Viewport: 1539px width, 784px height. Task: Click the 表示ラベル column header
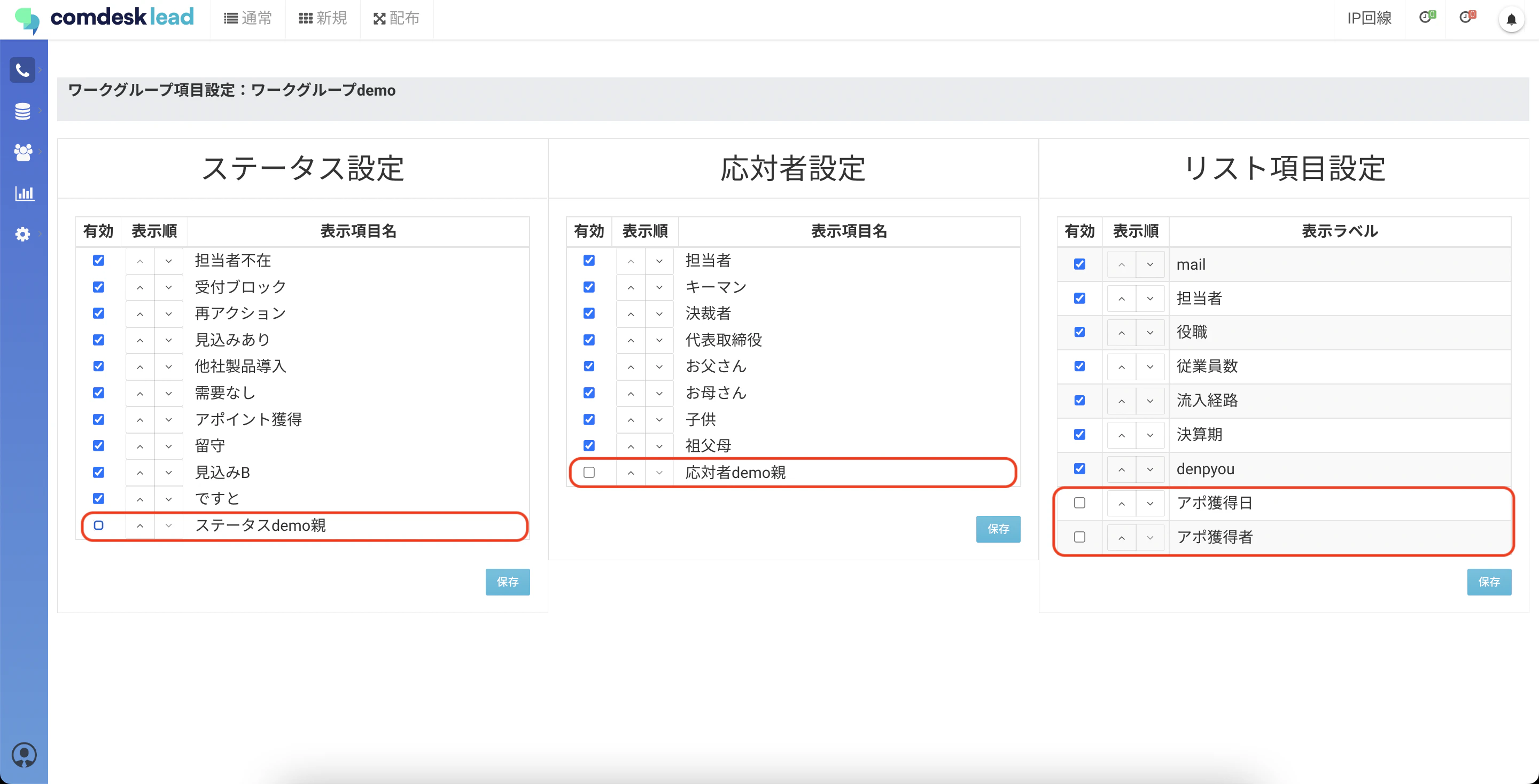click(1340, 231)
